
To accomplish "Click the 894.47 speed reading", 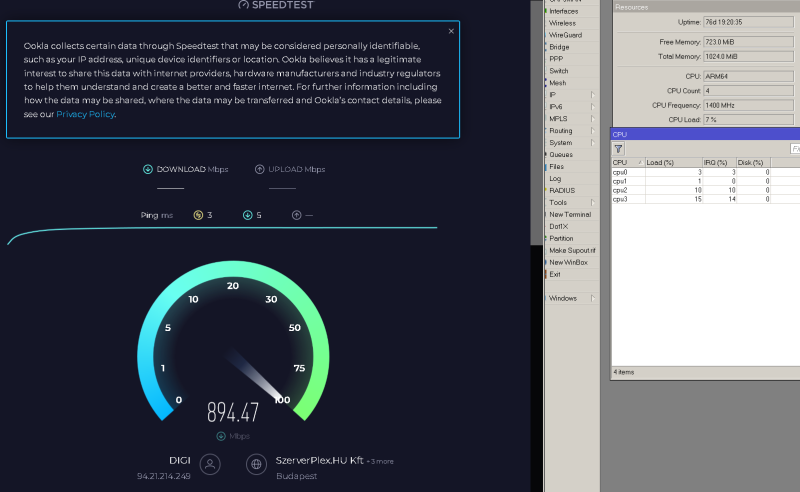I will [233, 412].
